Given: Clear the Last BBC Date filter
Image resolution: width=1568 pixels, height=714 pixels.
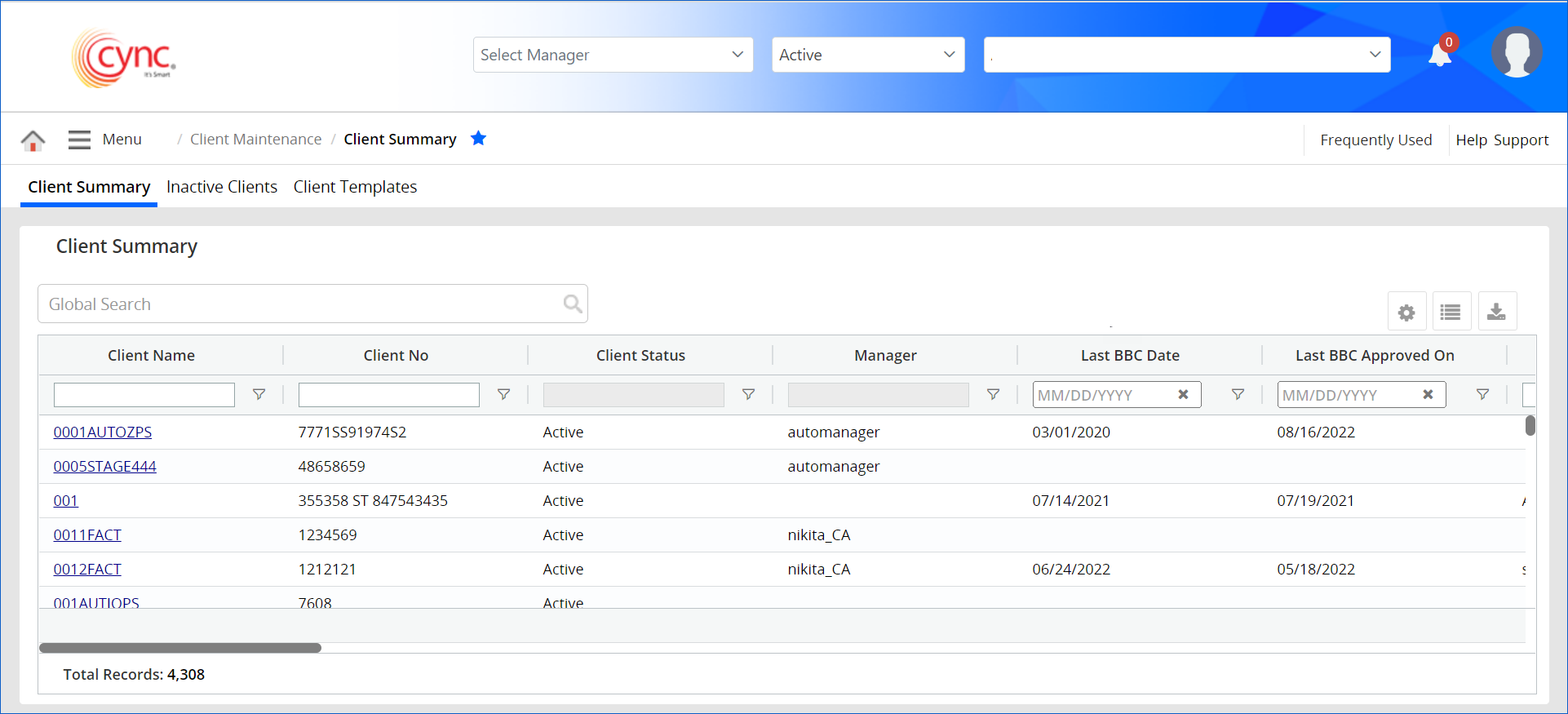Looking at the screenshot, I should coord(1183,395).
